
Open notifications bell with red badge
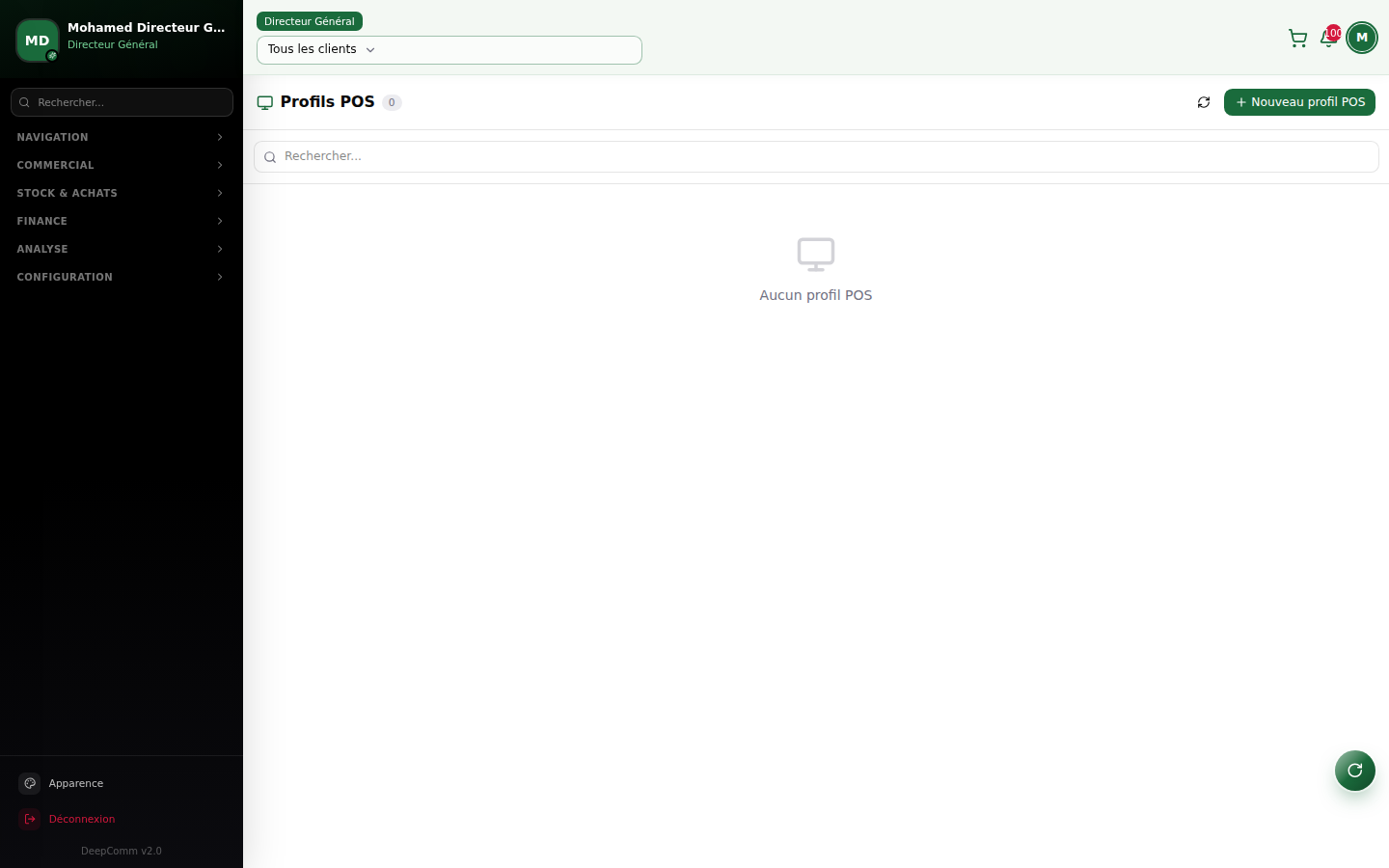click(x=1329, y=38)
